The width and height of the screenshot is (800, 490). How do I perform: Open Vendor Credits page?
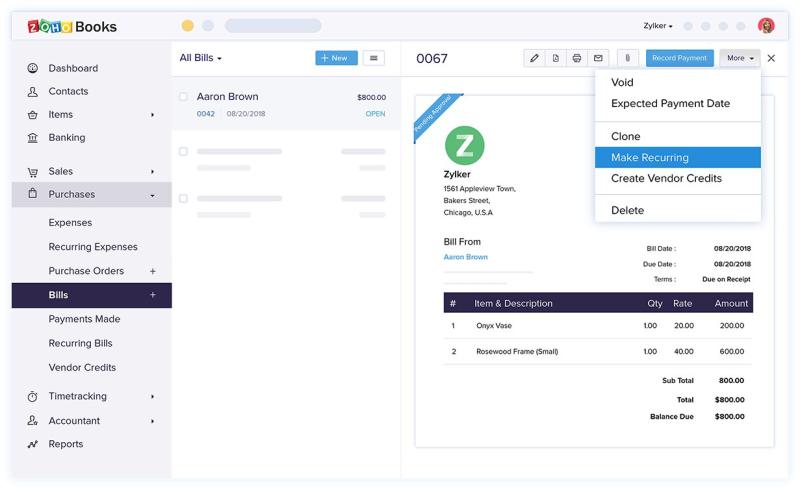click(82, 368)
